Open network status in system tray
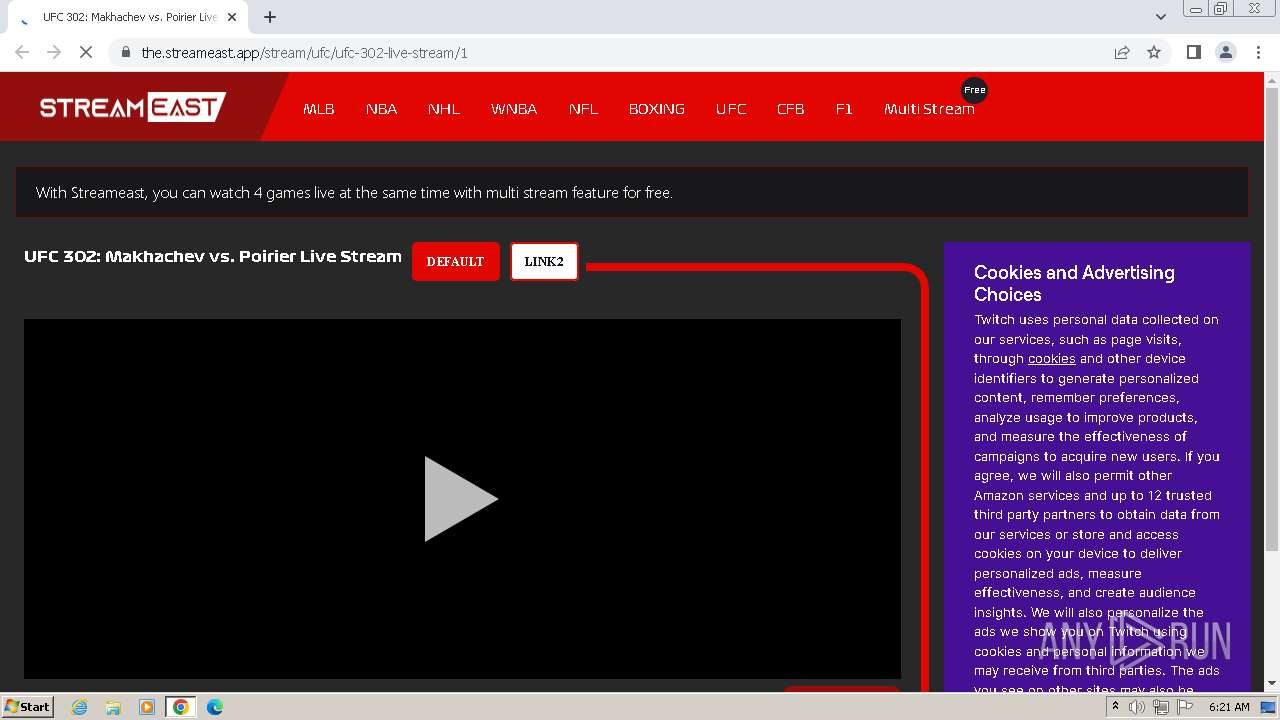 coord(1161,707)
